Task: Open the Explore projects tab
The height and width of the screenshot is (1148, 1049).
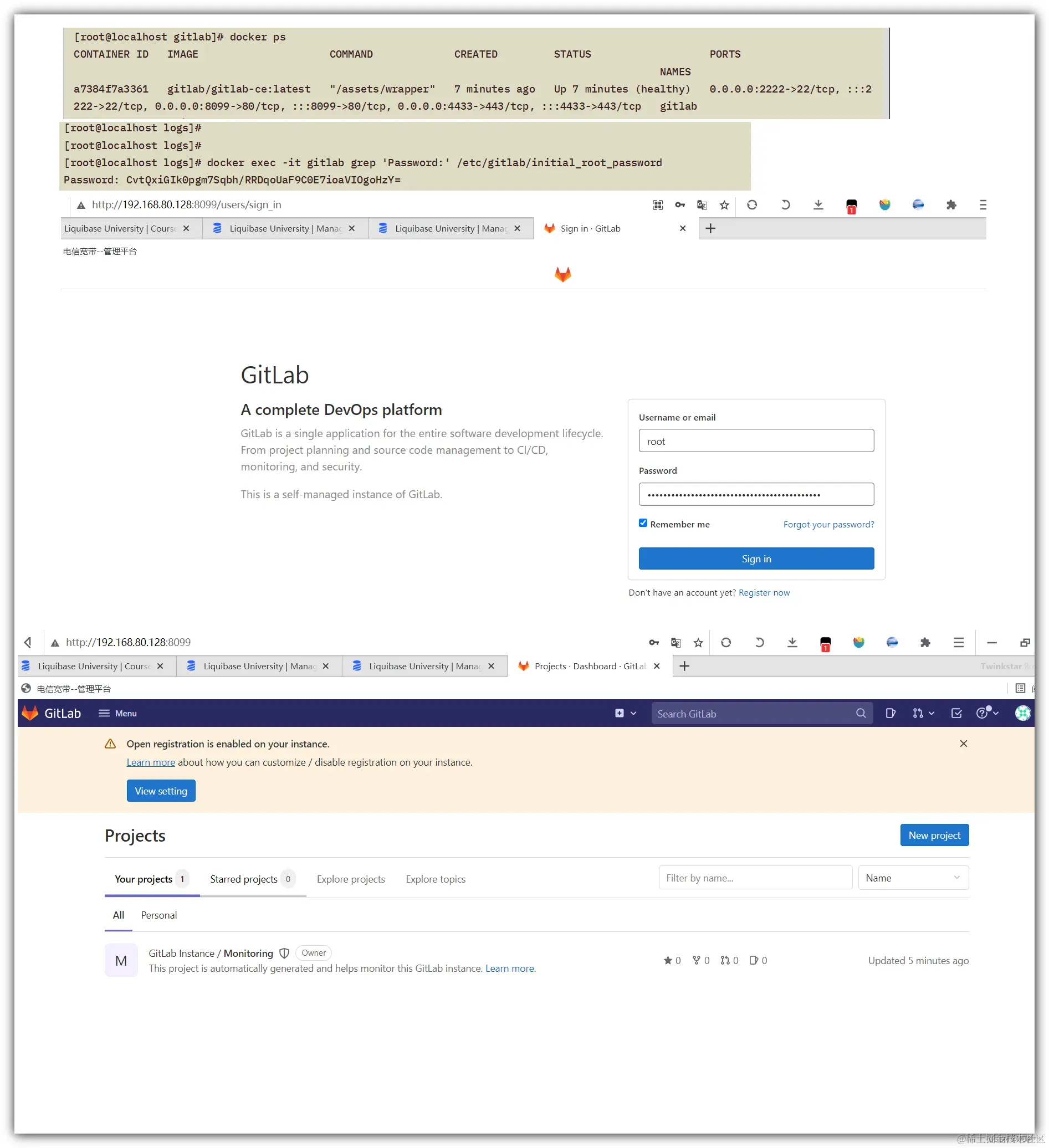Action: click(x=351, y=879)
